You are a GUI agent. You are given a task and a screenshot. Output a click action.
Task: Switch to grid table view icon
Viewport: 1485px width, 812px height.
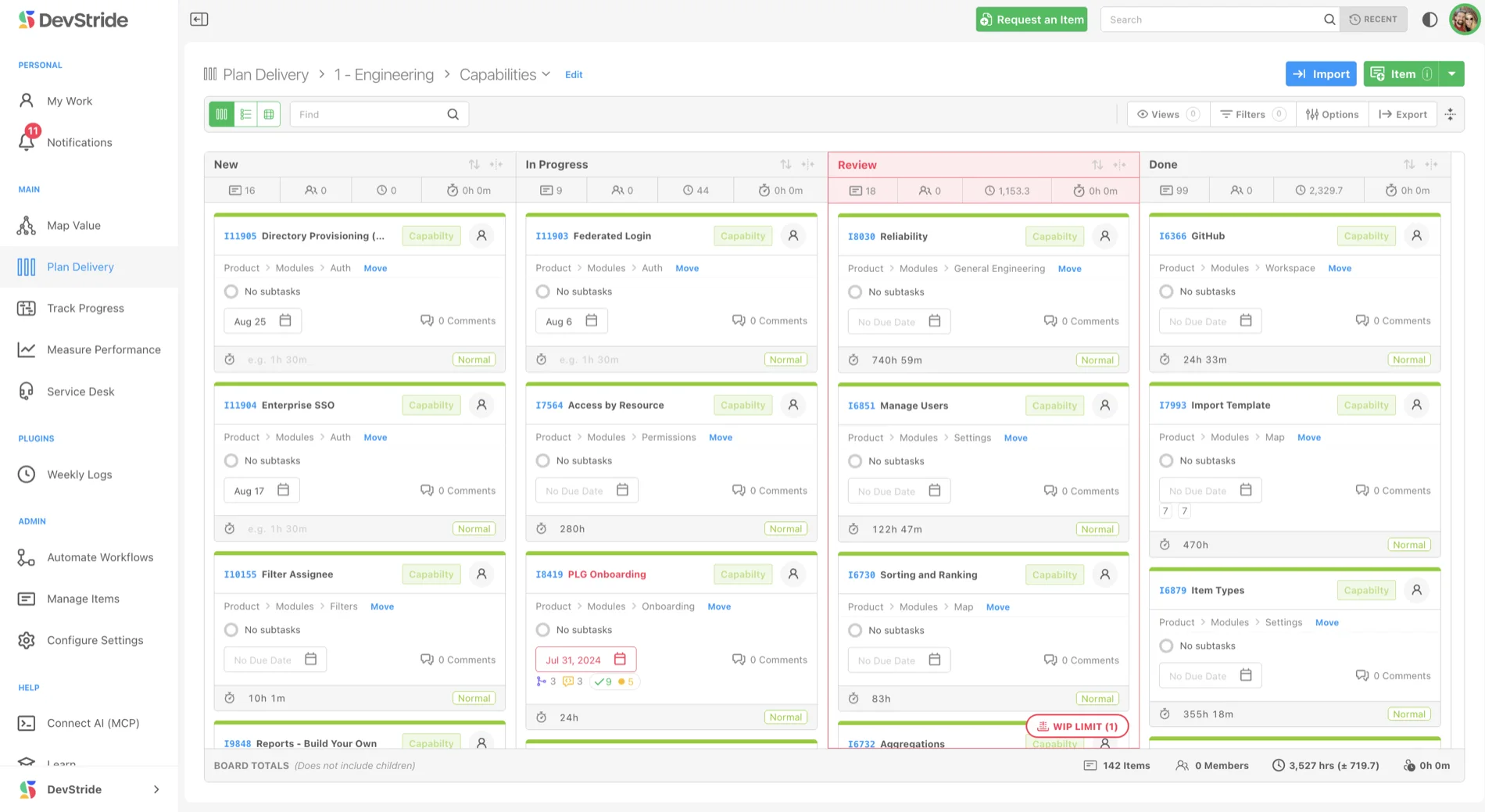pyautogui.click(x=269, y=114)
